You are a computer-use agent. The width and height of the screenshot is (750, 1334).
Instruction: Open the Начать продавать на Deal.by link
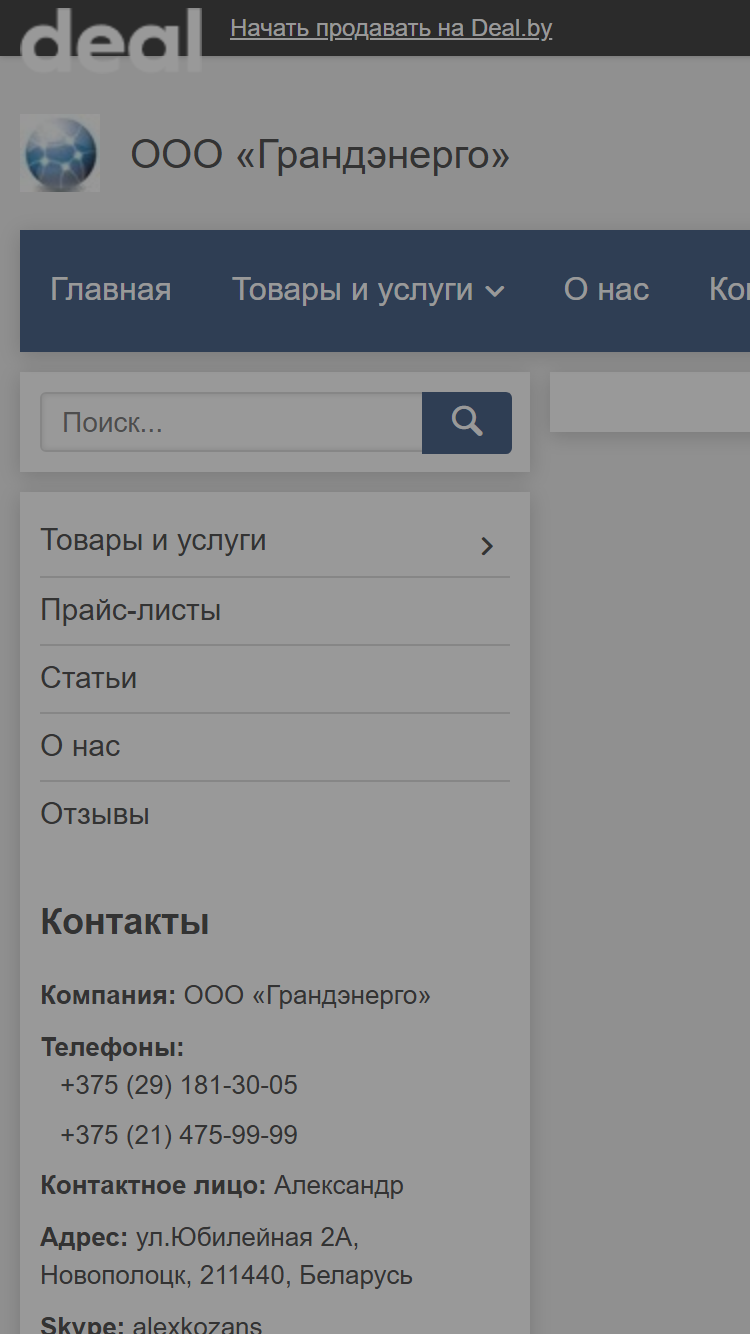click(391, 28)
